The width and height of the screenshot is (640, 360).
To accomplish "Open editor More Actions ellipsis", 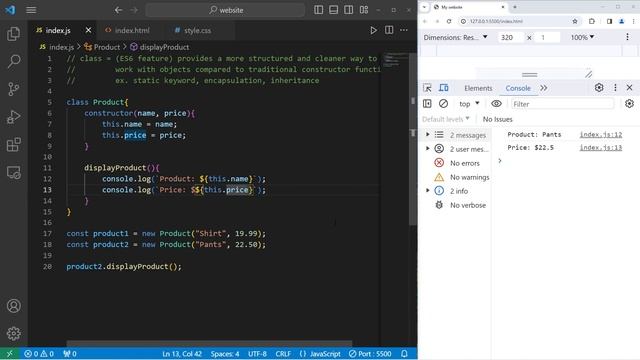I will 404,30.
